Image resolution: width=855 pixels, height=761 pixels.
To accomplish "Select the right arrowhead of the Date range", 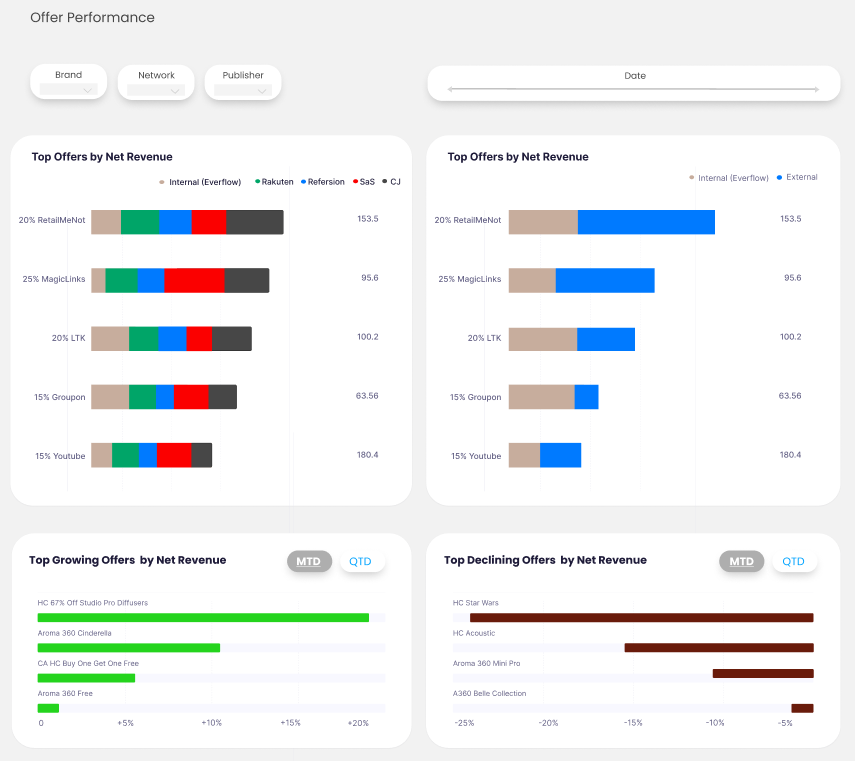I will pos(816,90).
